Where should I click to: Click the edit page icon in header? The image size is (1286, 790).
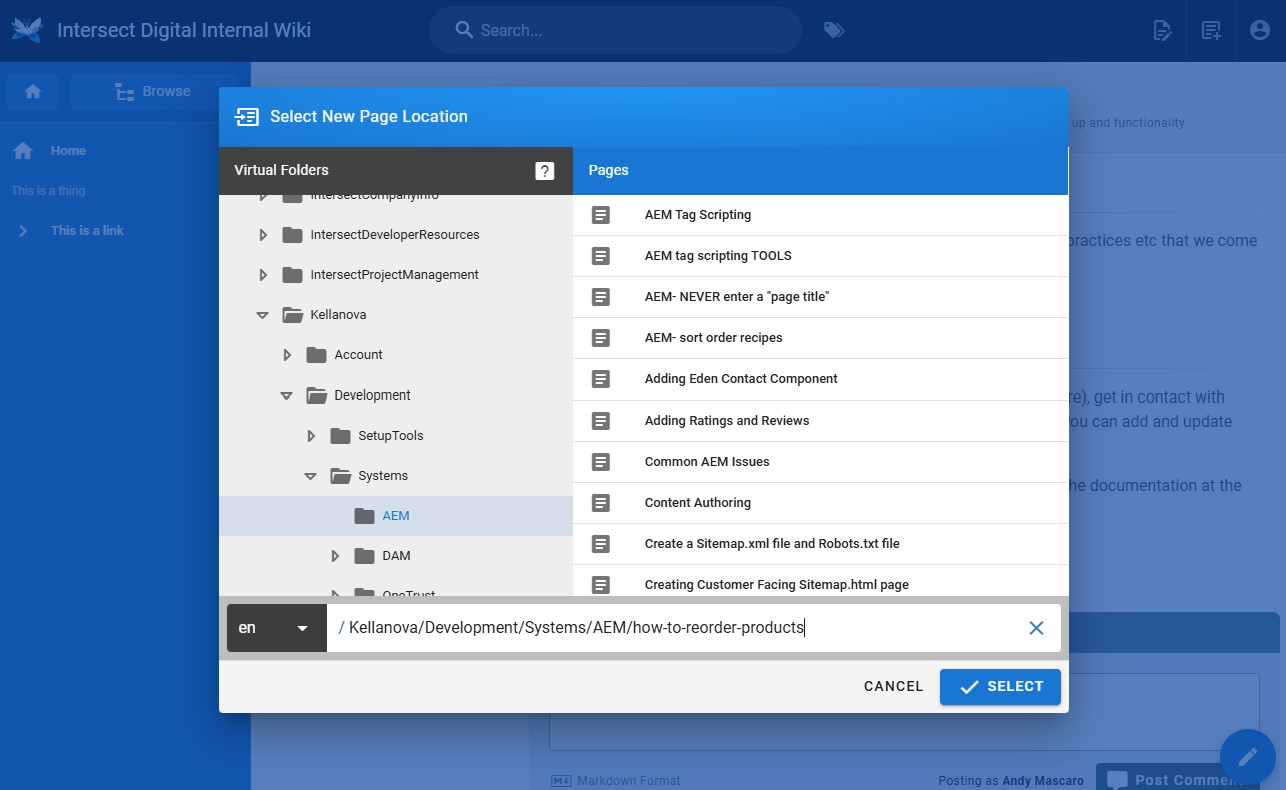pyautogui.click(x=1162, y=30)
